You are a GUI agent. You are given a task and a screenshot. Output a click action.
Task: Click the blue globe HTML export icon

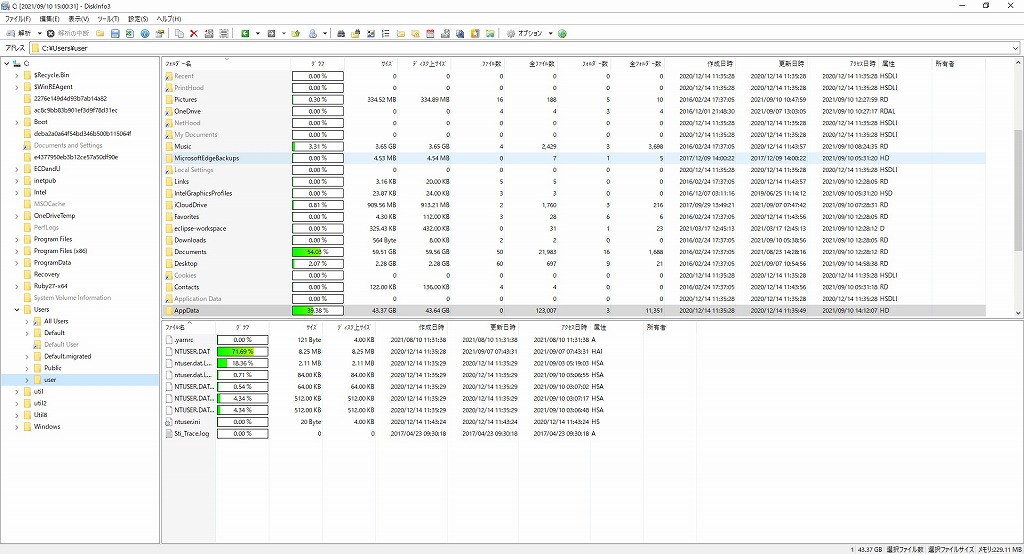145,33
